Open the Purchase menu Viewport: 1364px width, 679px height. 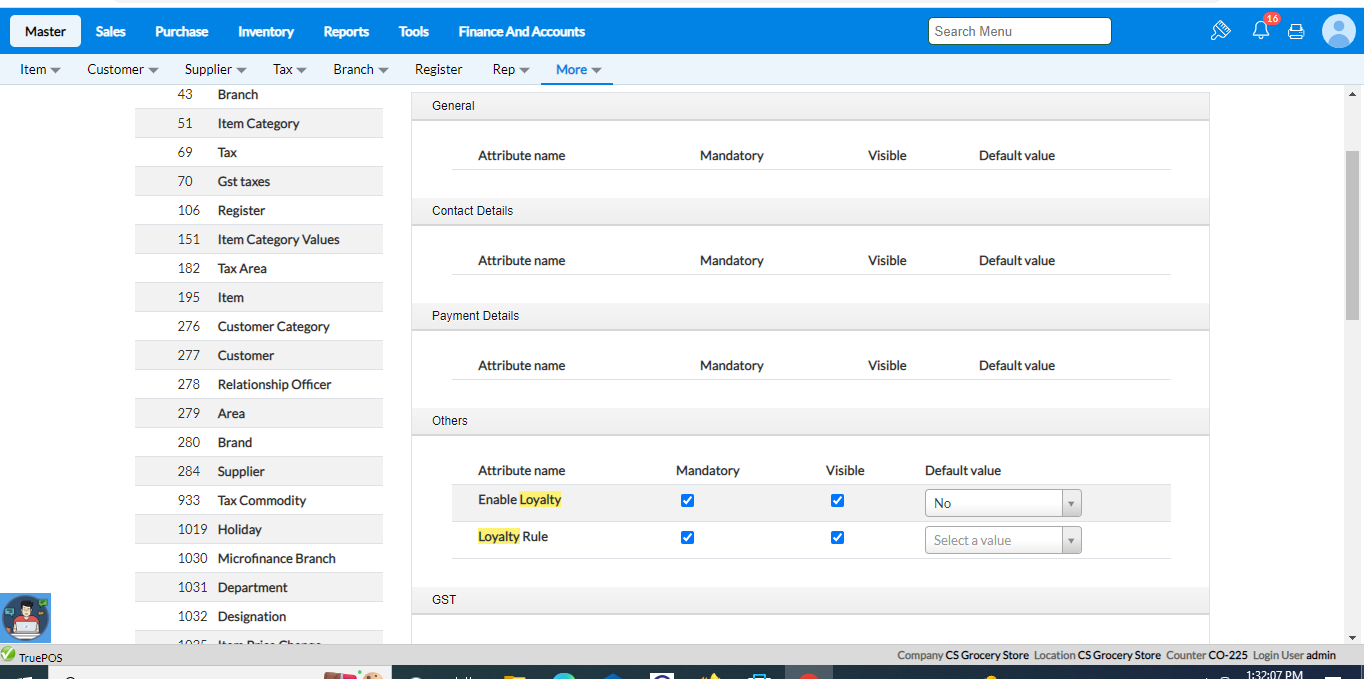(x=182, y=31)
